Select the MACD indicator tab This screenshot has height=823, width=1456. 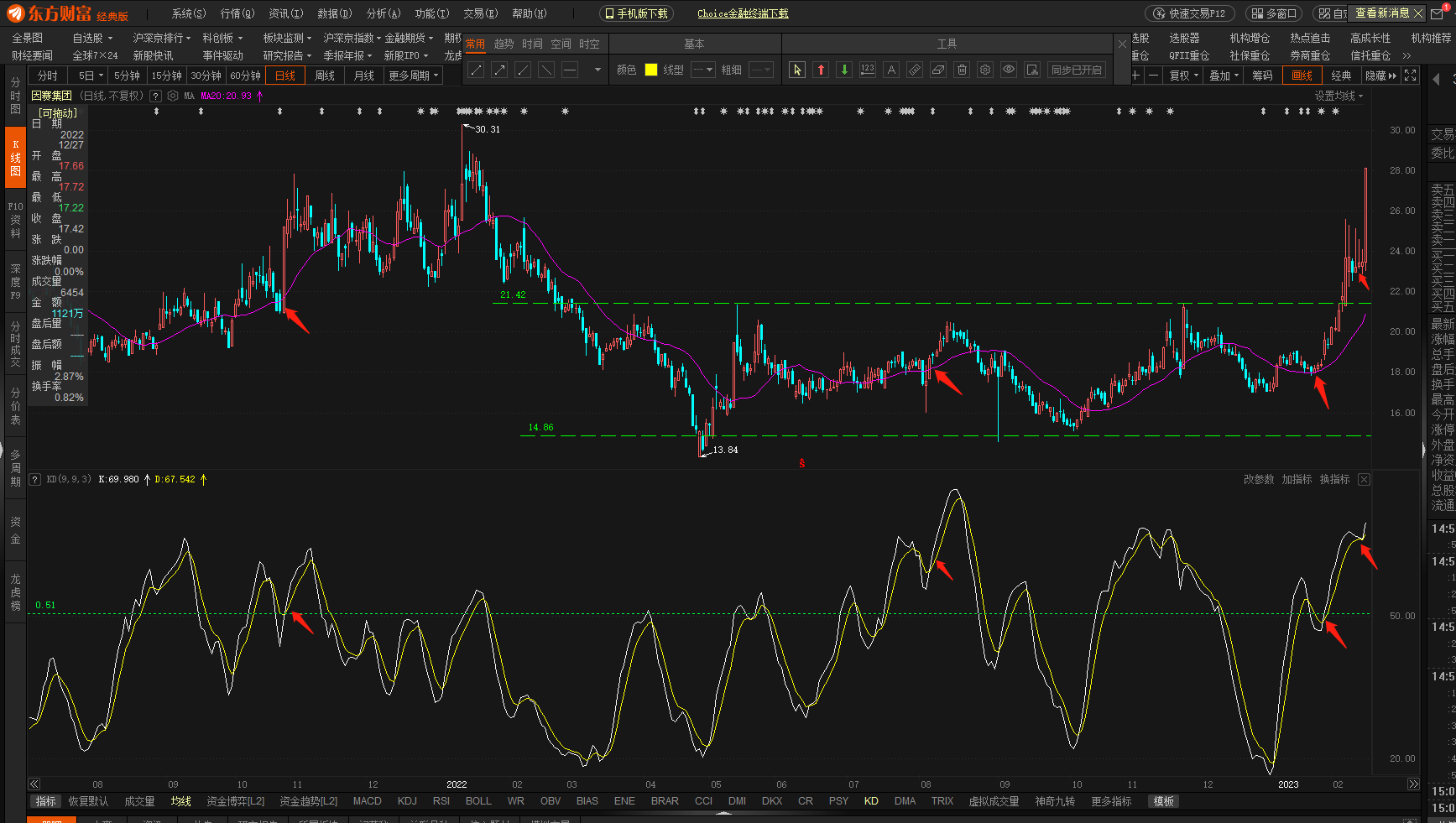(367, 801)
